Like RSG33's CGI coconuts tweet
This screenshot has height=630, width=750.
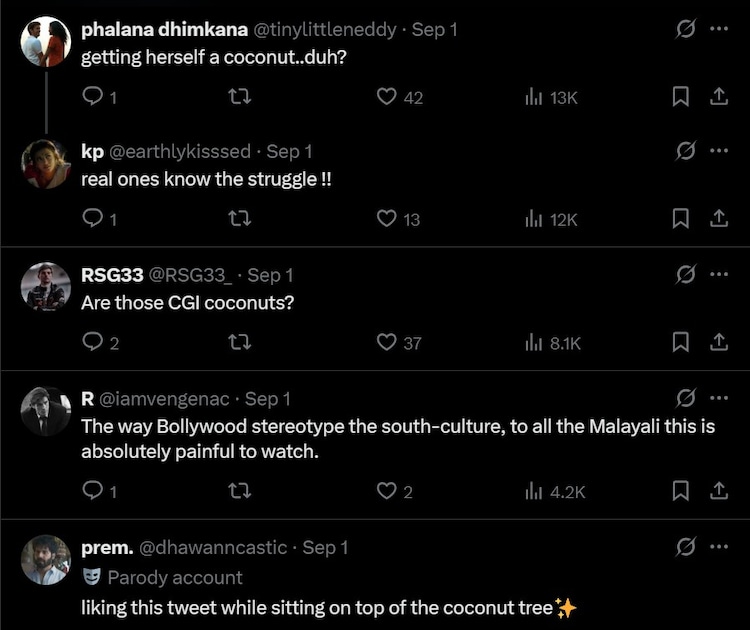[388, 343]
